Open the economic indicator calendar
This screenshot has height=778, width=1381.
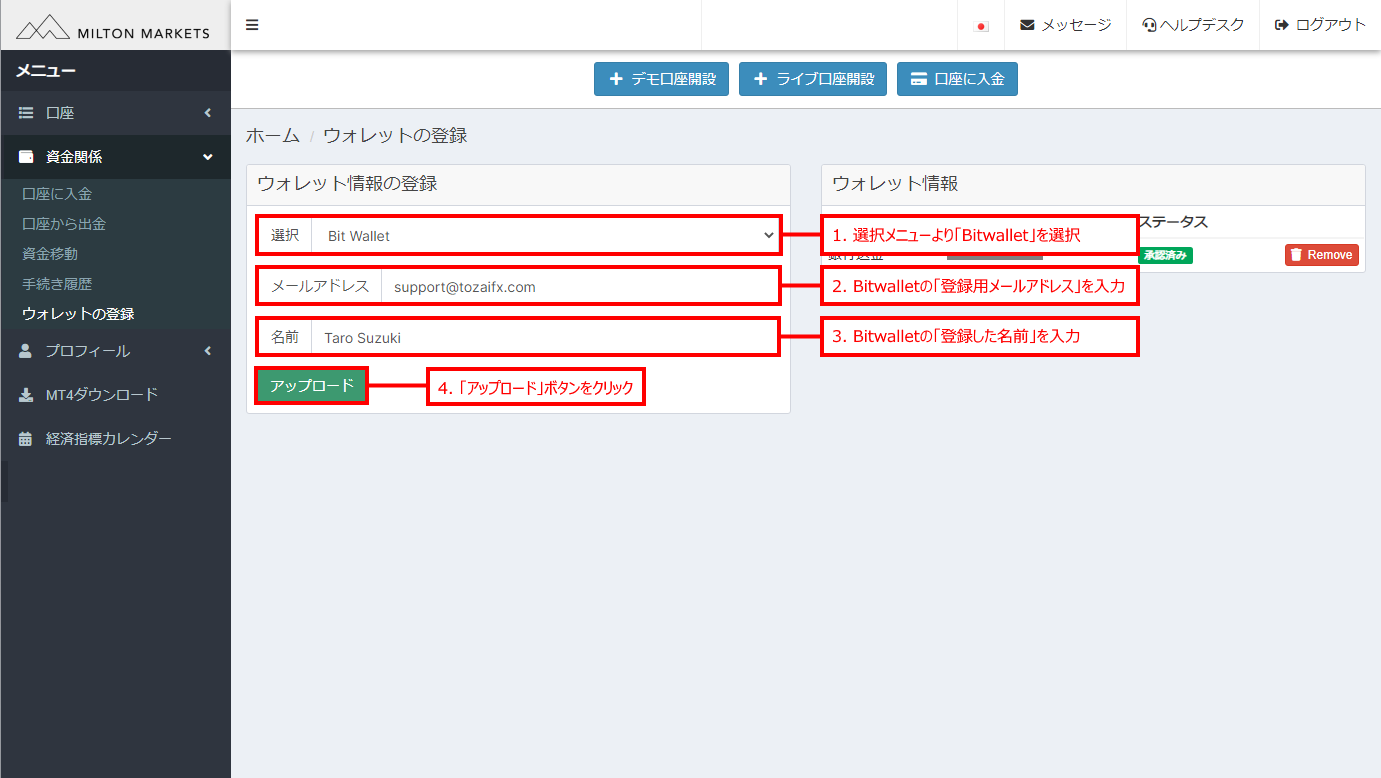108,439
